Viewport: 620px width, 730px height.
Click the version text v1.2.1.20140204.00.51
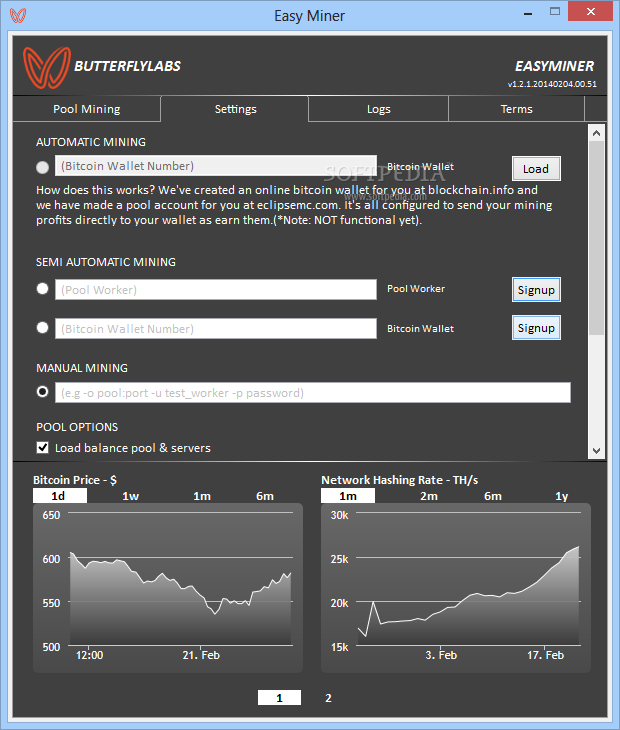[552, 84]
